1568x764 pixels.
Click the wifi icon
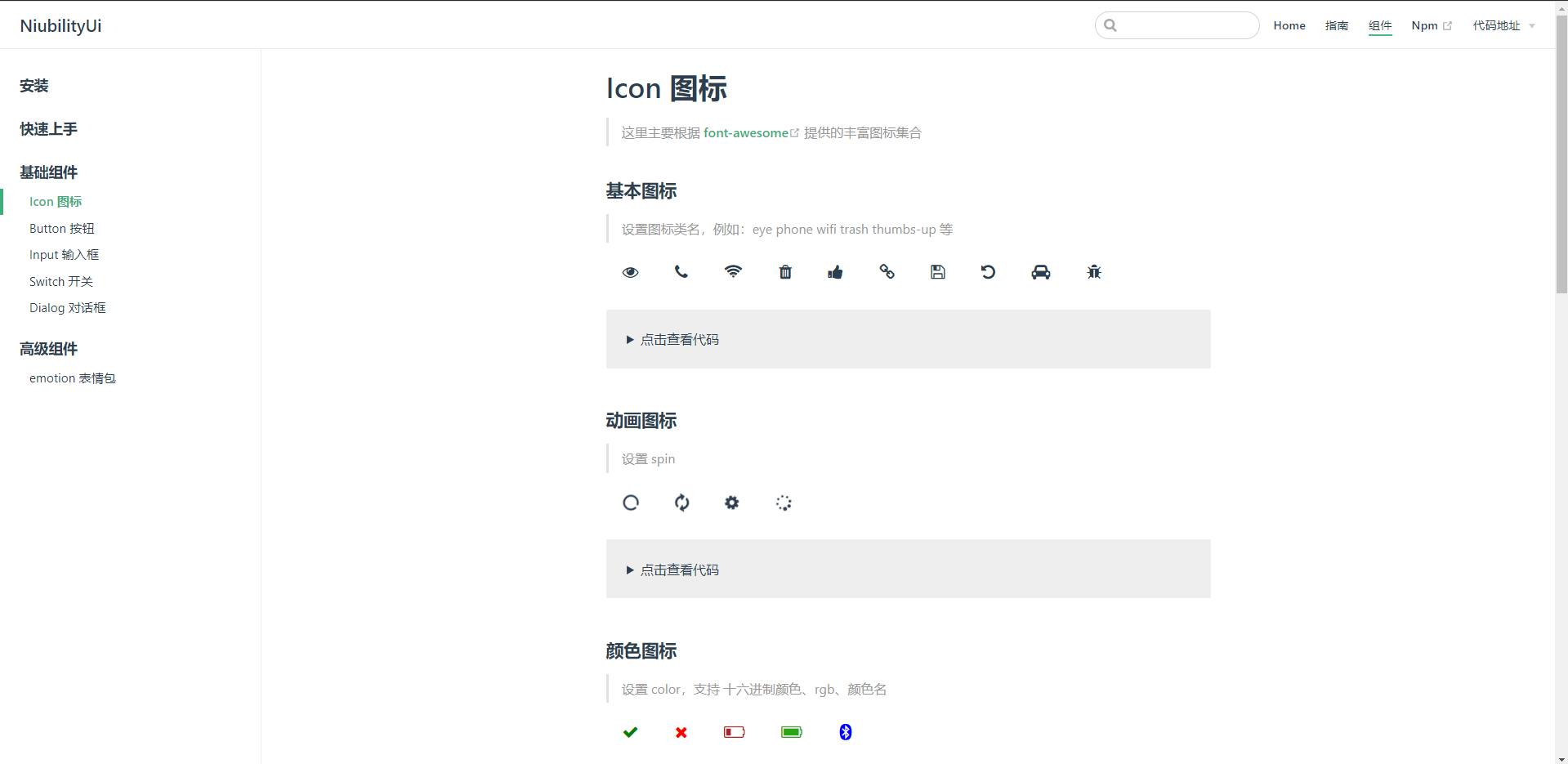click(733, 271)
